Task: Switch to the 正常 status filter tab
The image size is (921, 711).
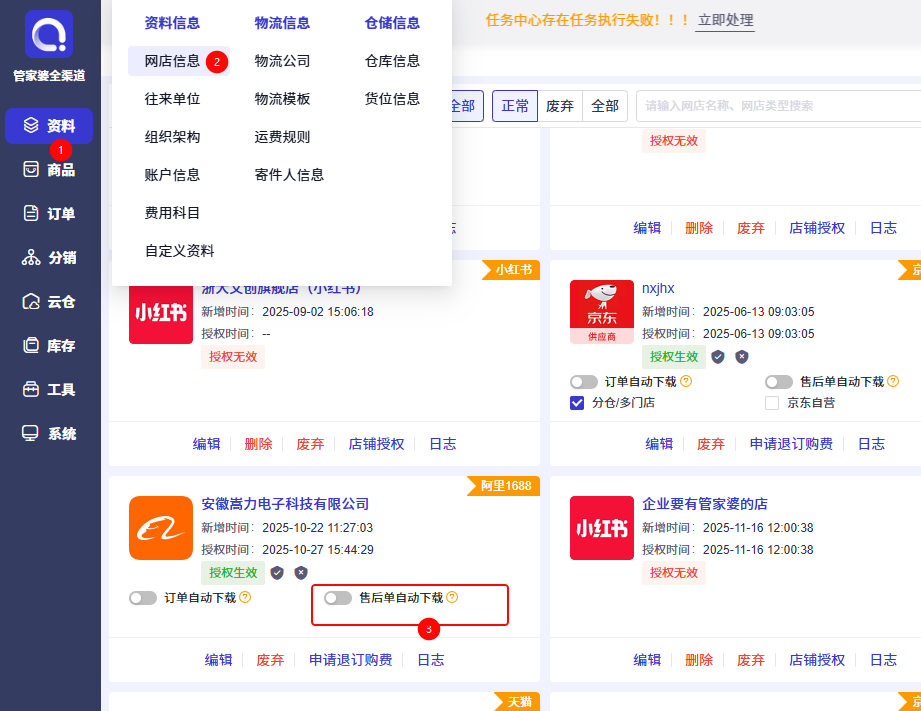Action: point(515,106)
